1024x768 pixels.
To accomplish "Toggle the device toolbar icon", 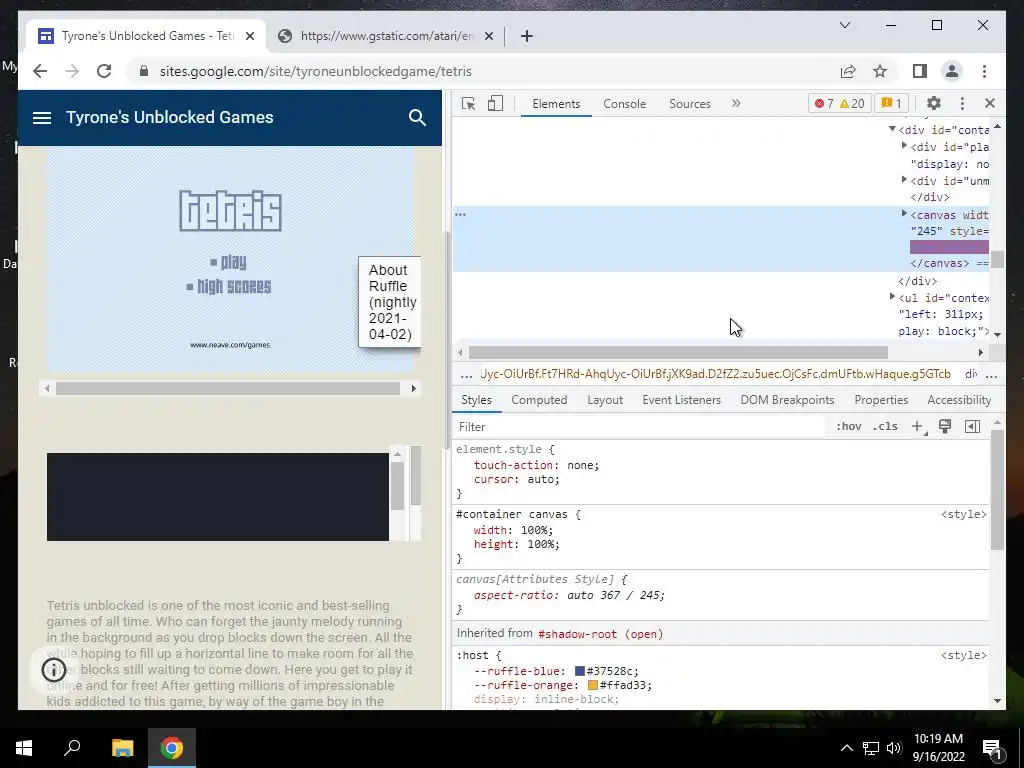I will point(495,103).
